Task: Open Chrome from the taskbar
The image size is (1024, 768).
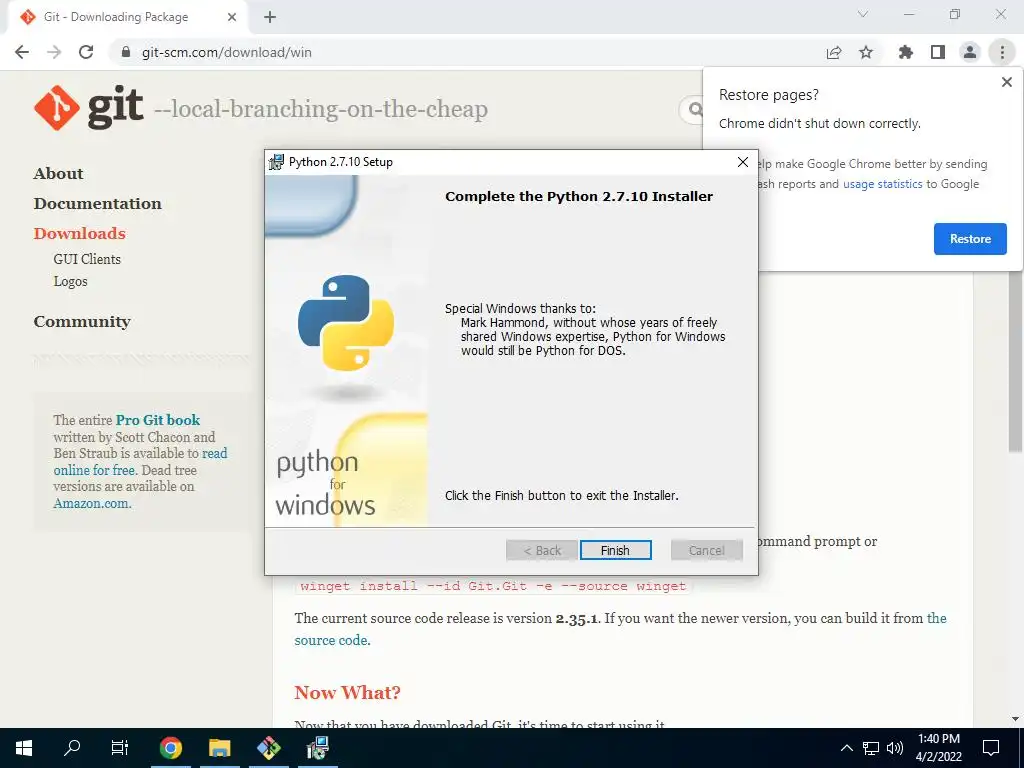Action: [171, 748]
